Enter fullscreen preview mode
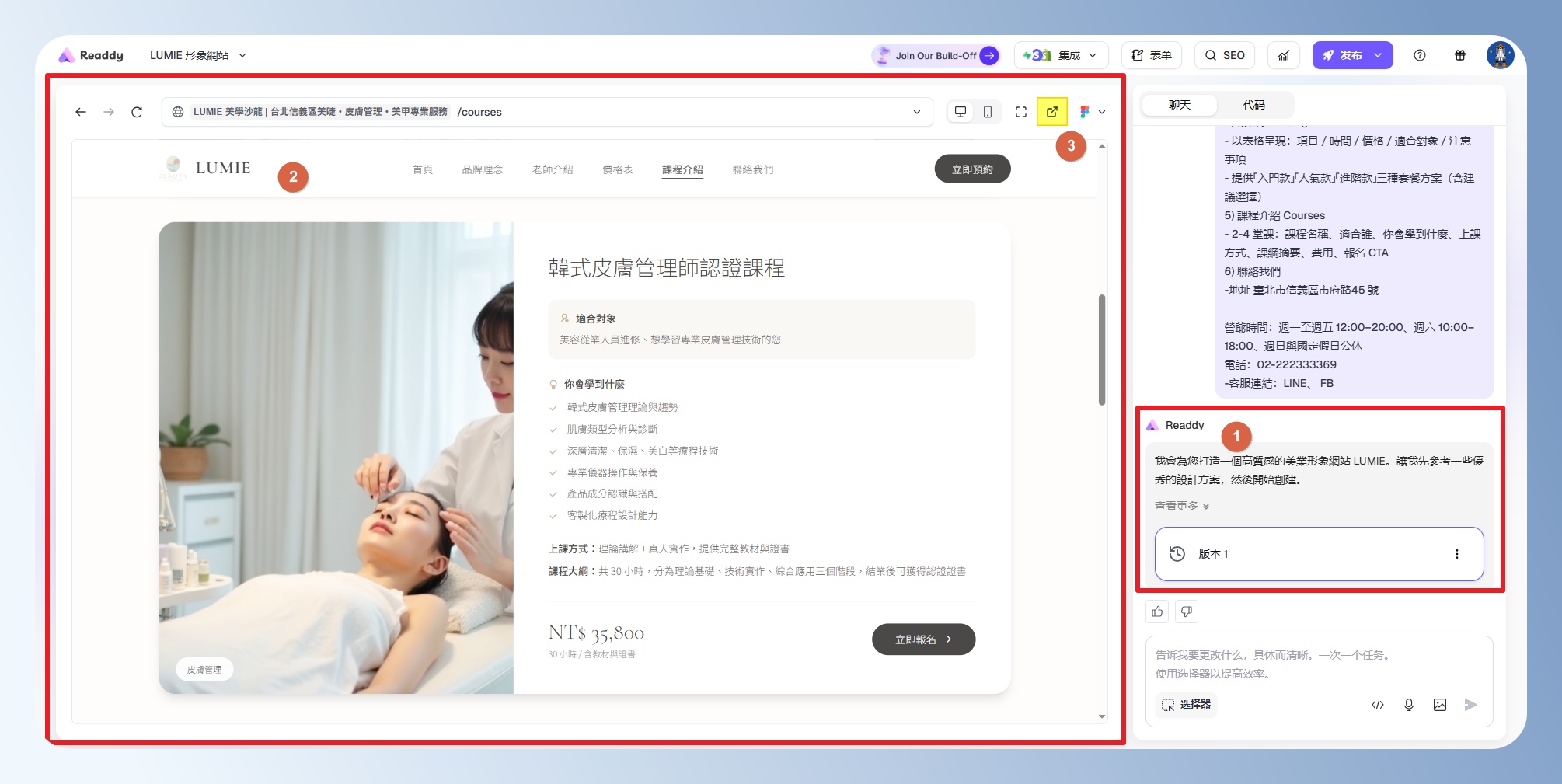The image size is (1562, 784). (1021, 112)
